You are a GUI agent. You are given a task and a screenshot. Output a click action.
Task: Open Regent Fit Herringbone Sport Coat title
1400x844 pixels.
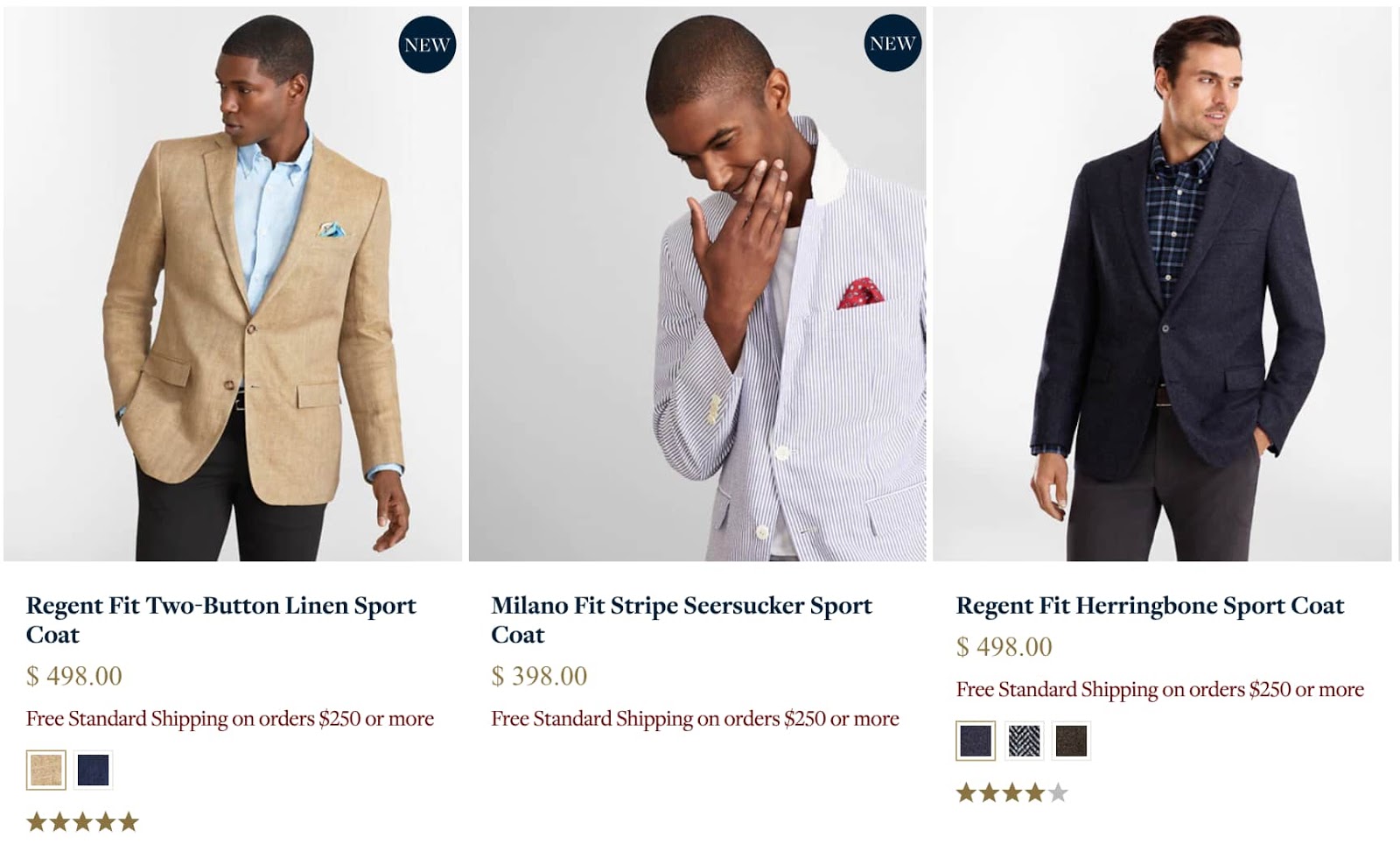click(1150, 606)
